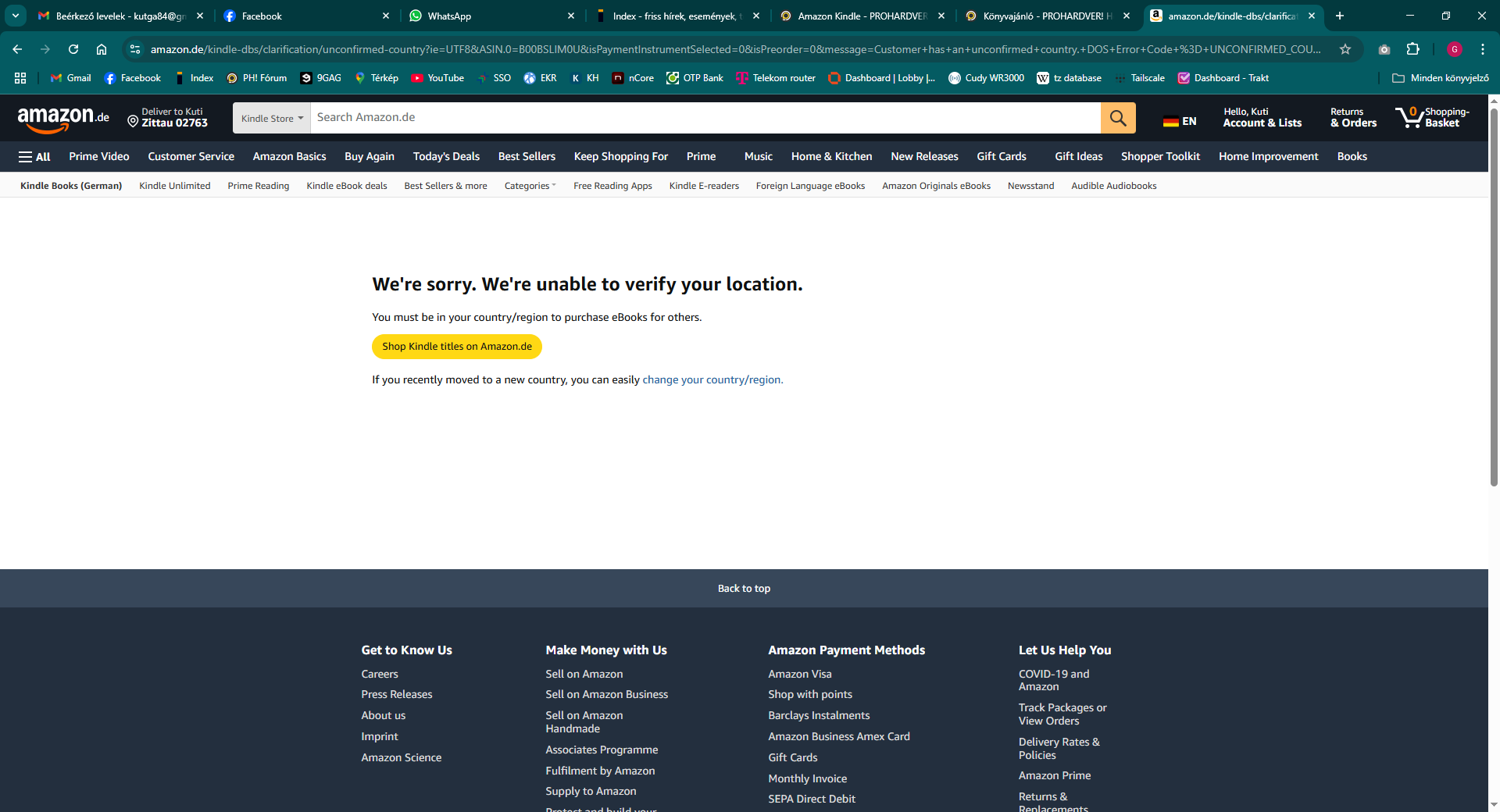This screenshot has width=1500, height=812.
Task: Open Foreign Language eBooks in subnav
Action: [810, 186]
